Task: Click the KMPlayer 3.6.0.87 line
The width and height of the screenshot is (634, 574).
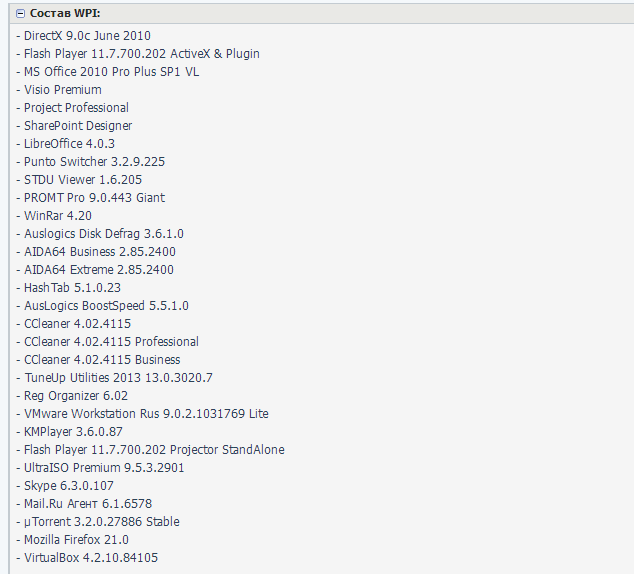Action: 73,432
